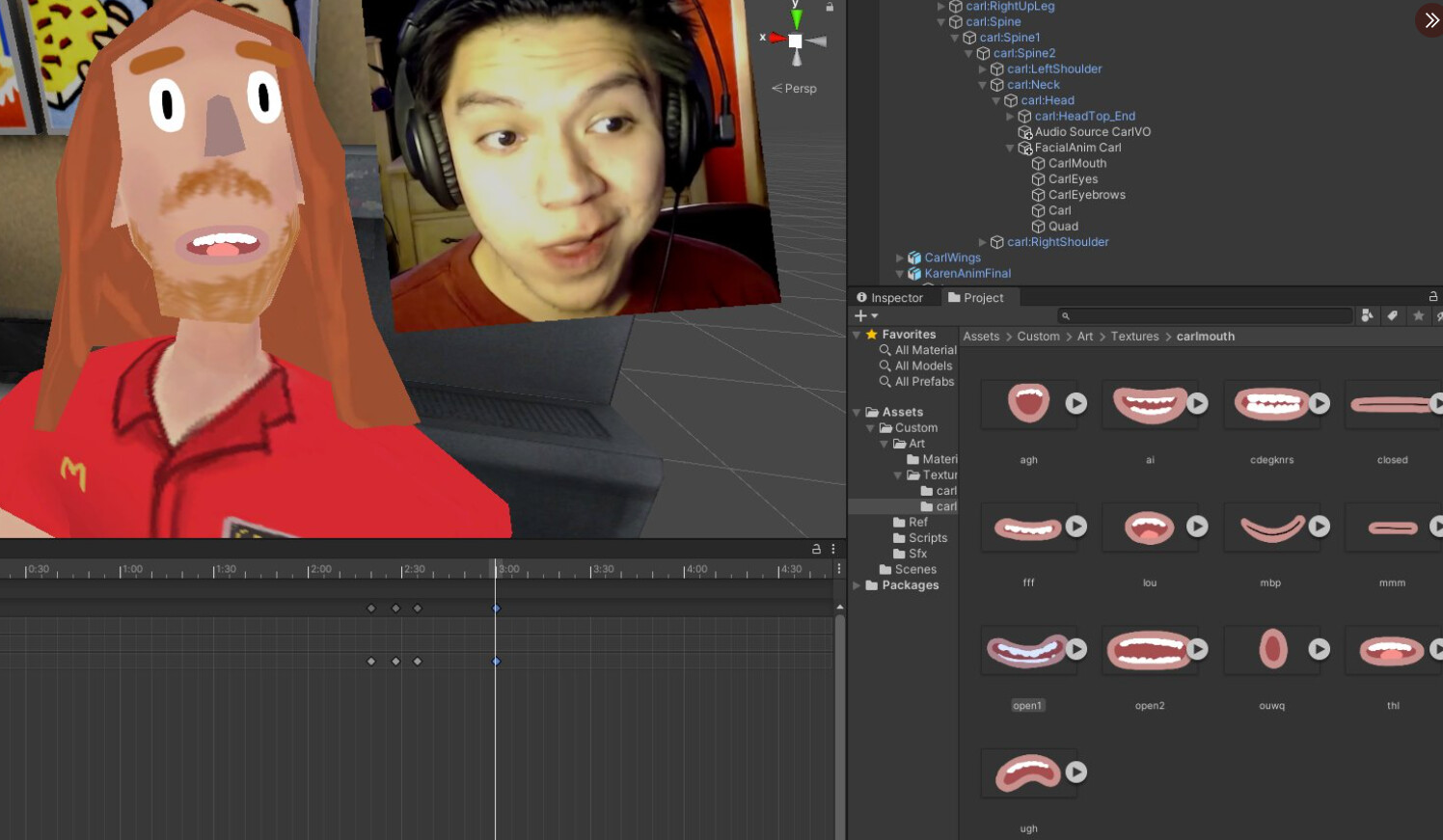Expand the fff texture sub-assets arrow
Viewport: 1443px width, 840px height.
click(x=1075, y=527)
